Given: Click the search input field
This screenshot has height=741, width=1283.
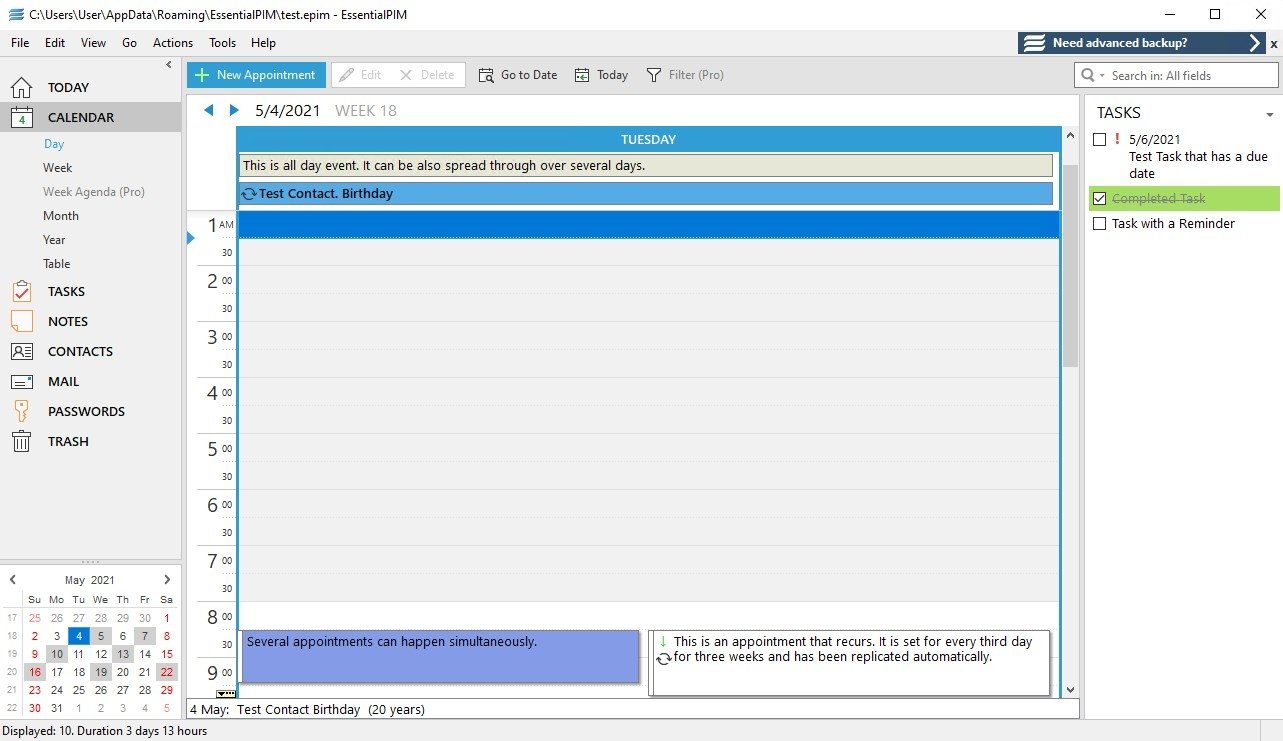Looking at the screenshot, I should pos(1192,76).
